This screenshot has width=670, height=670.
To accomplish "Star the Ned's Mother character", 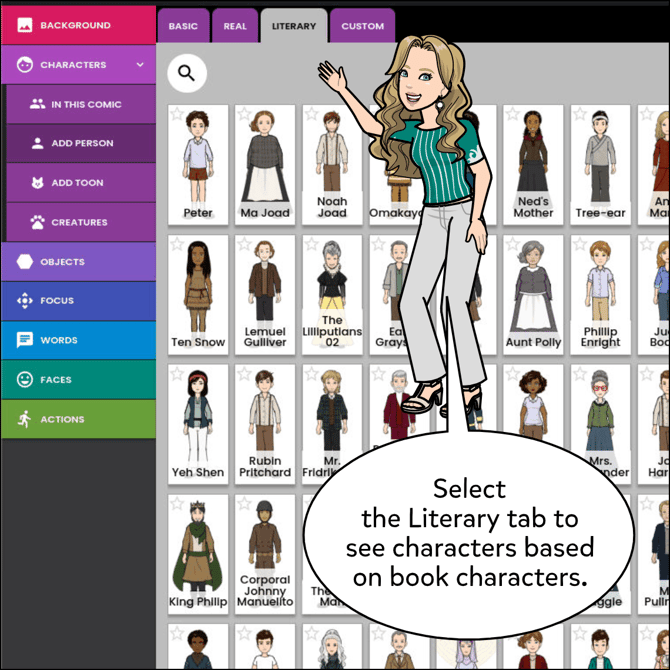I will pyautogui.click(x=512, y=114).
